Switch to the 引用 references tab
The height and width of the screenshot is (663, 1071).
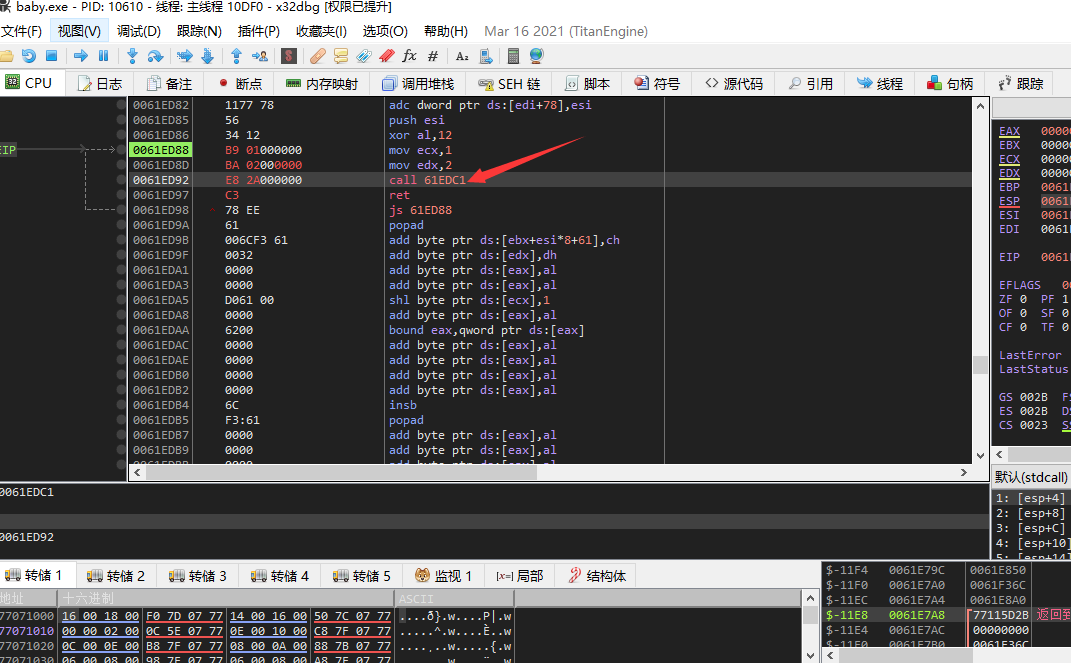point(810,83)
